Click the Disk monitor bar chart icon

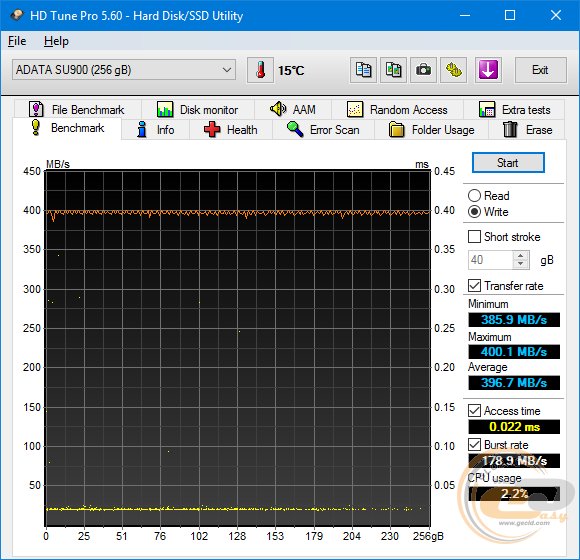[165, 109]
